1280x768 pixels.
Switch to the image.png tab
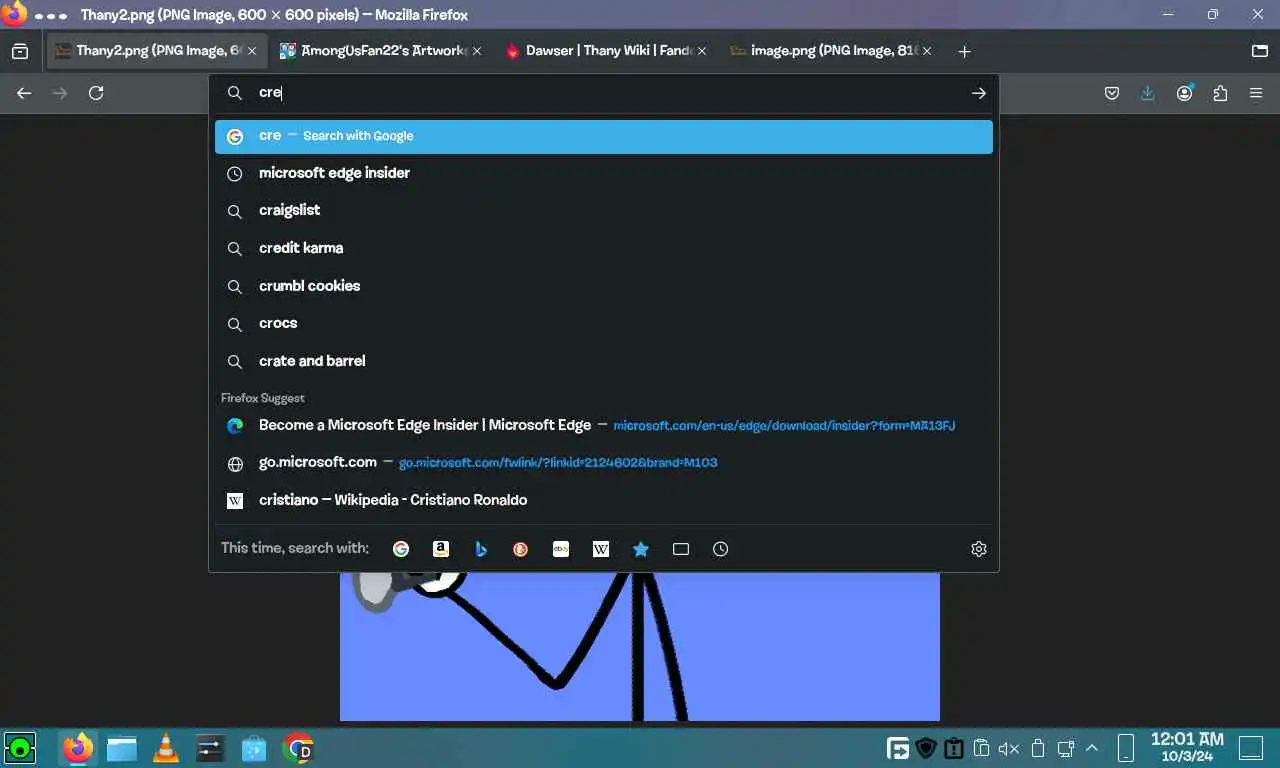tap(833, 51)
